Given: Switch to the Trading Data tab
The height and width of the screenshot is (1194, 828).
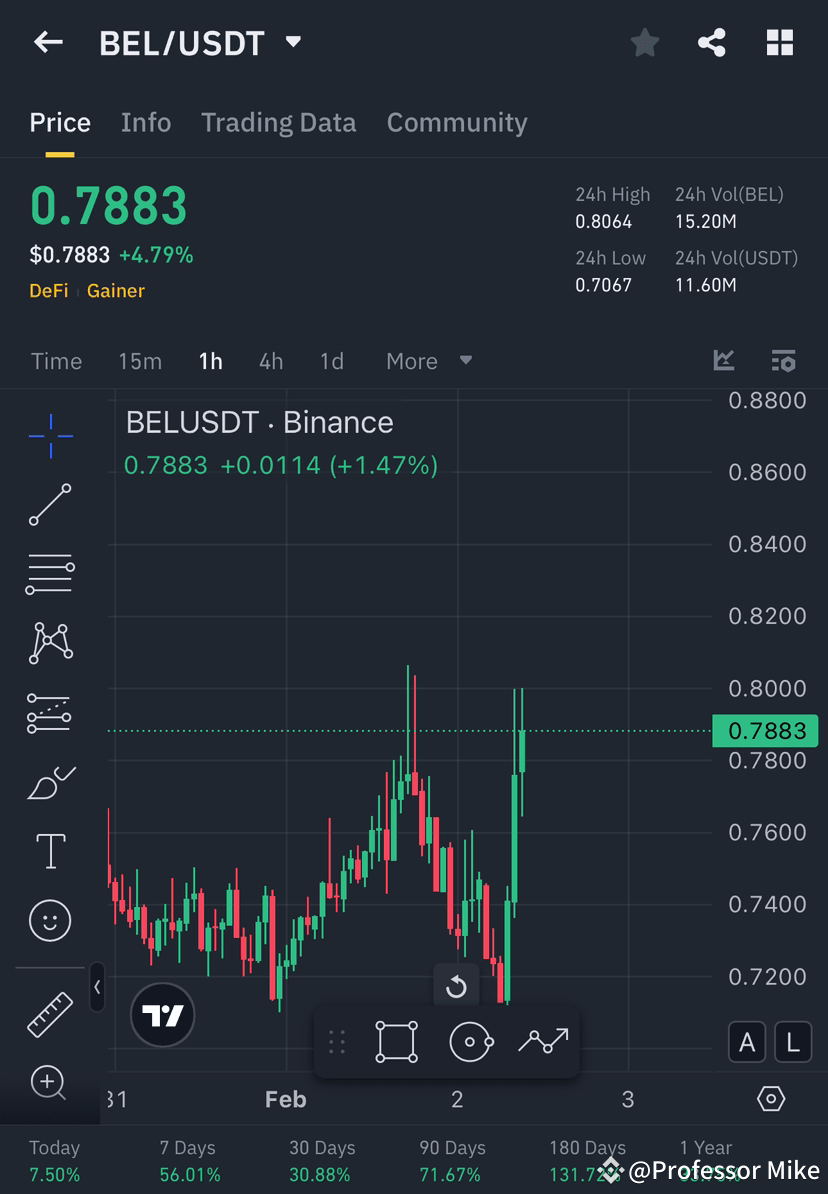Looking at the screenshot, I should pyautogui.click(x=279, y=122).
